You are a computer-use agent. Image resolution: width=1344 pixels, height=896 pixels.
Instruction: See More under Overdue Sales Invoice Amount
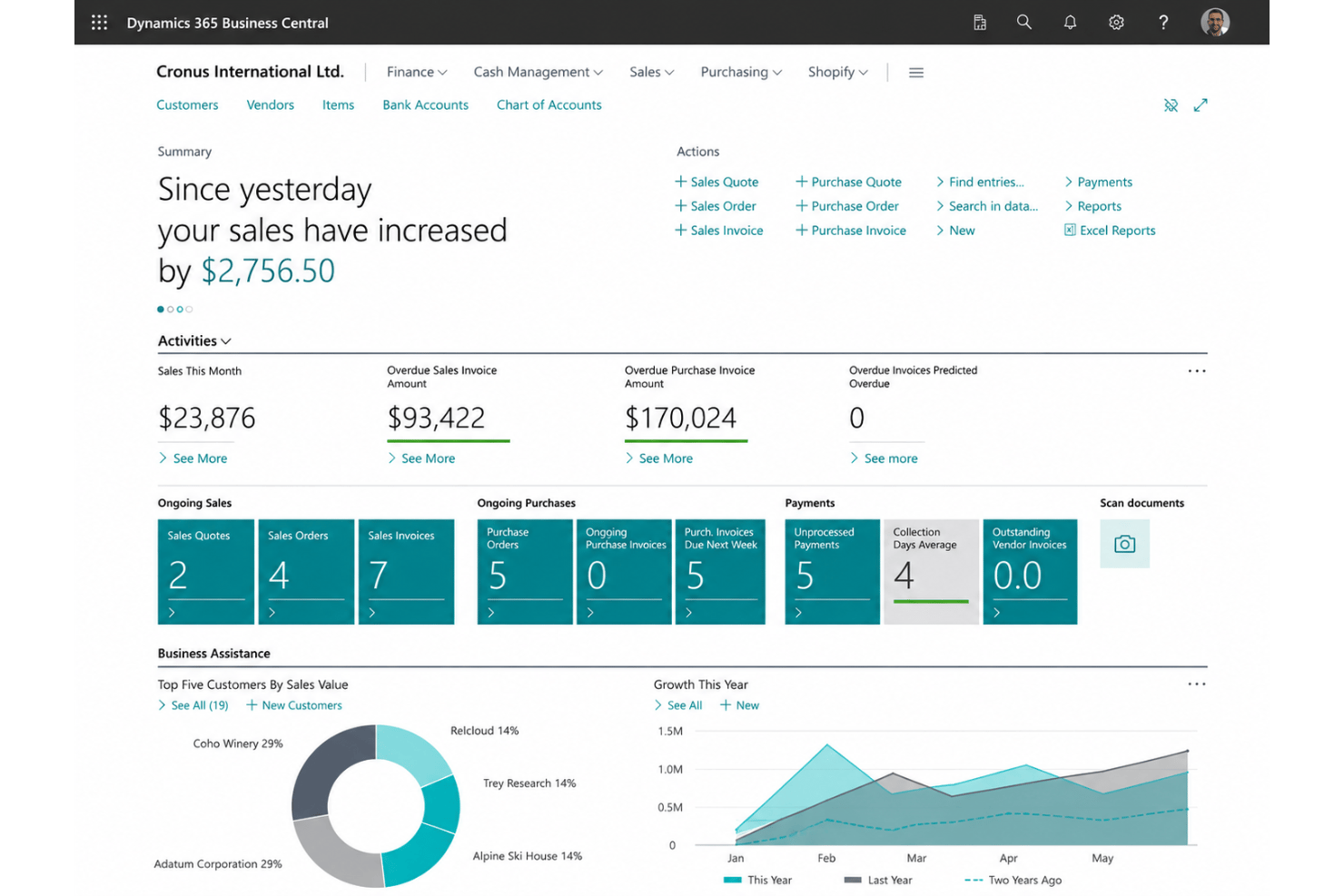(421, 458)
